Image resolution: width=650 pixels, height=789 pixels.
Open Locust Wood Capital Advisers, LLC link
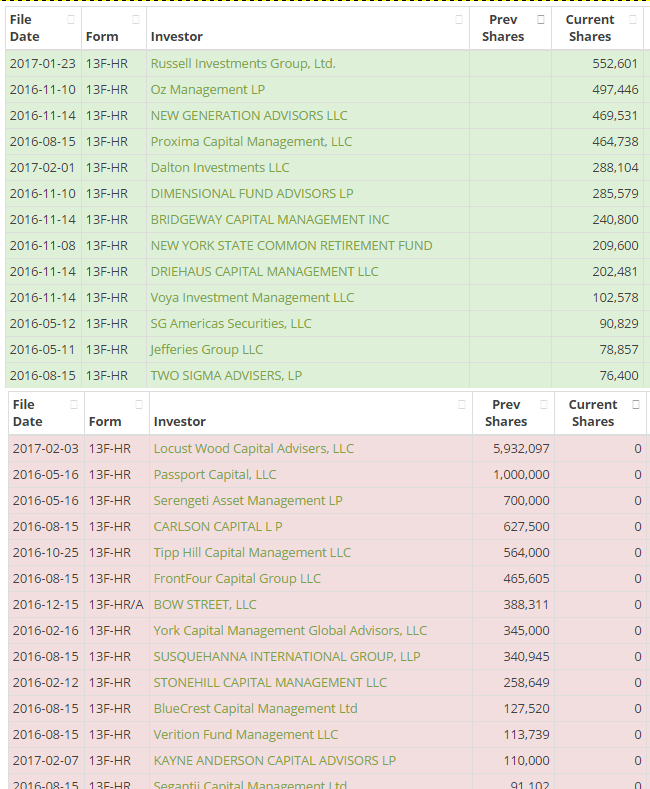254,449
